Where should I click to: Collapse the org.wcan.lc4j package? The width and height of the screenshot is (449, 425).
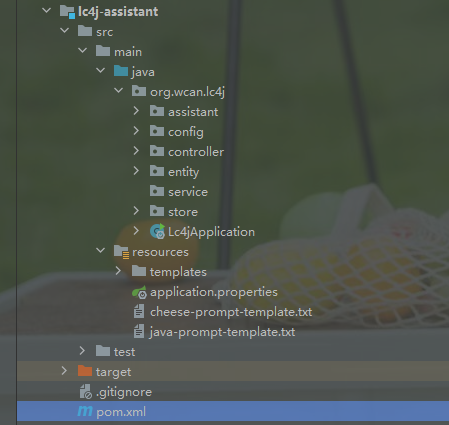coord(118,90)
